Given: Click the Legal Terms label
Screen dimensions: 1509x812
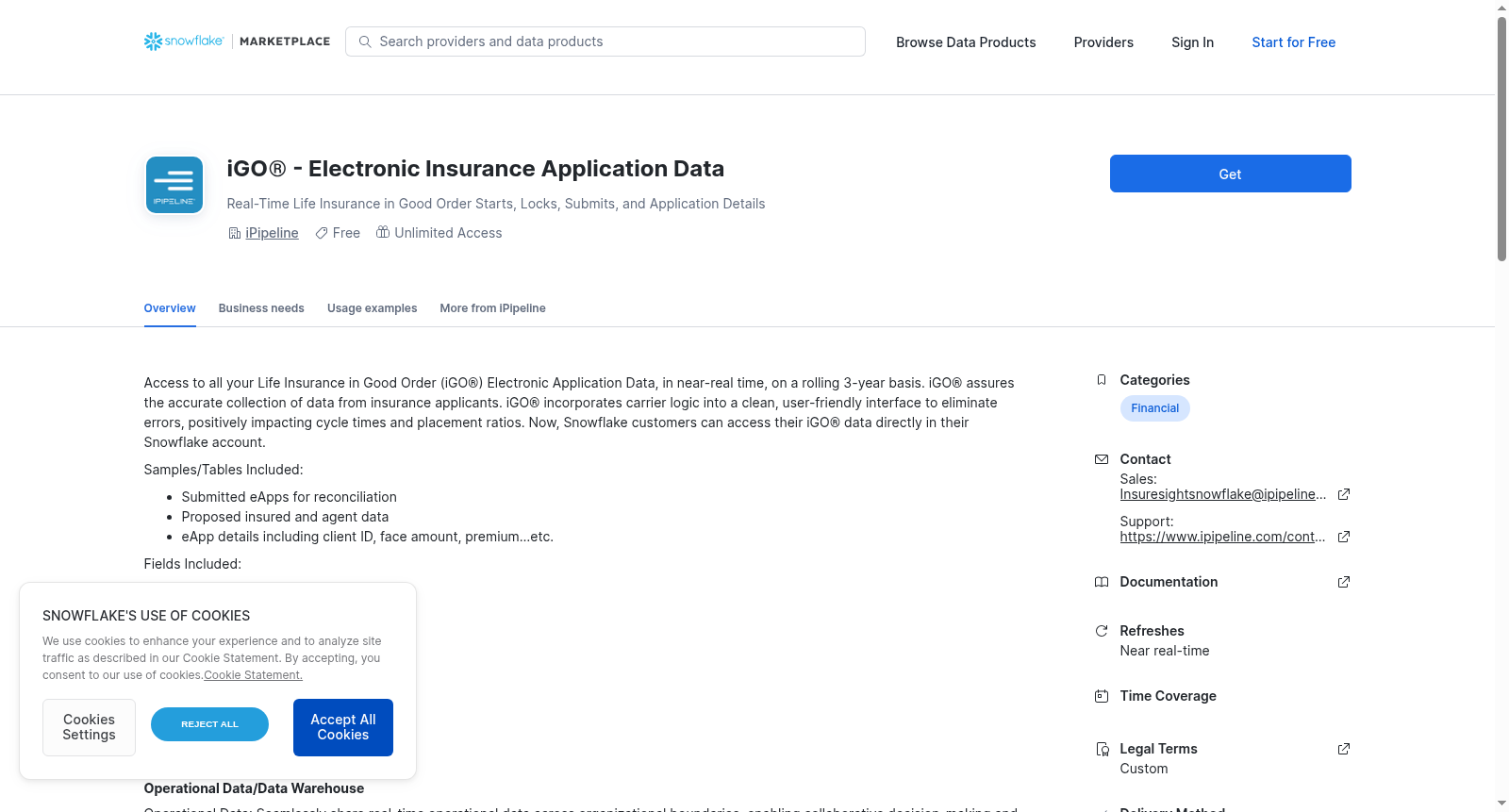Looking at the screenshot, I should (1158, 749).
